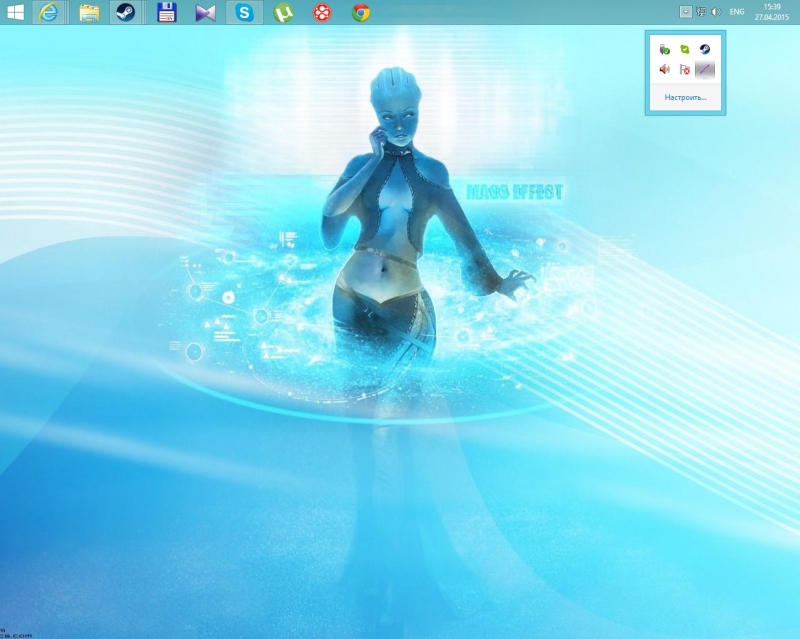Click the Safely Remove Hardware icon in the tray popup

[664, 50]
